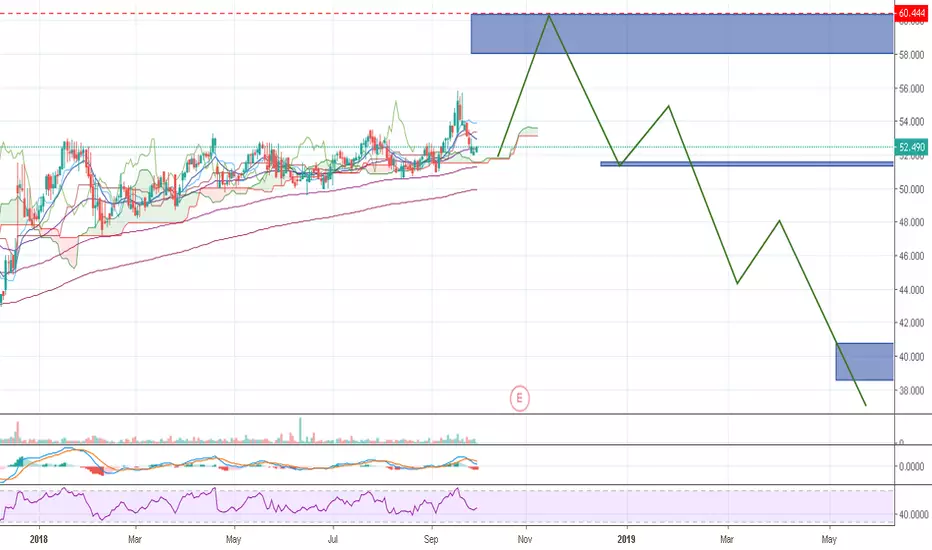The width and height of the screenshot is (932, 550).
Task: Click the Jul label on time axis
Action: [333, 539]
